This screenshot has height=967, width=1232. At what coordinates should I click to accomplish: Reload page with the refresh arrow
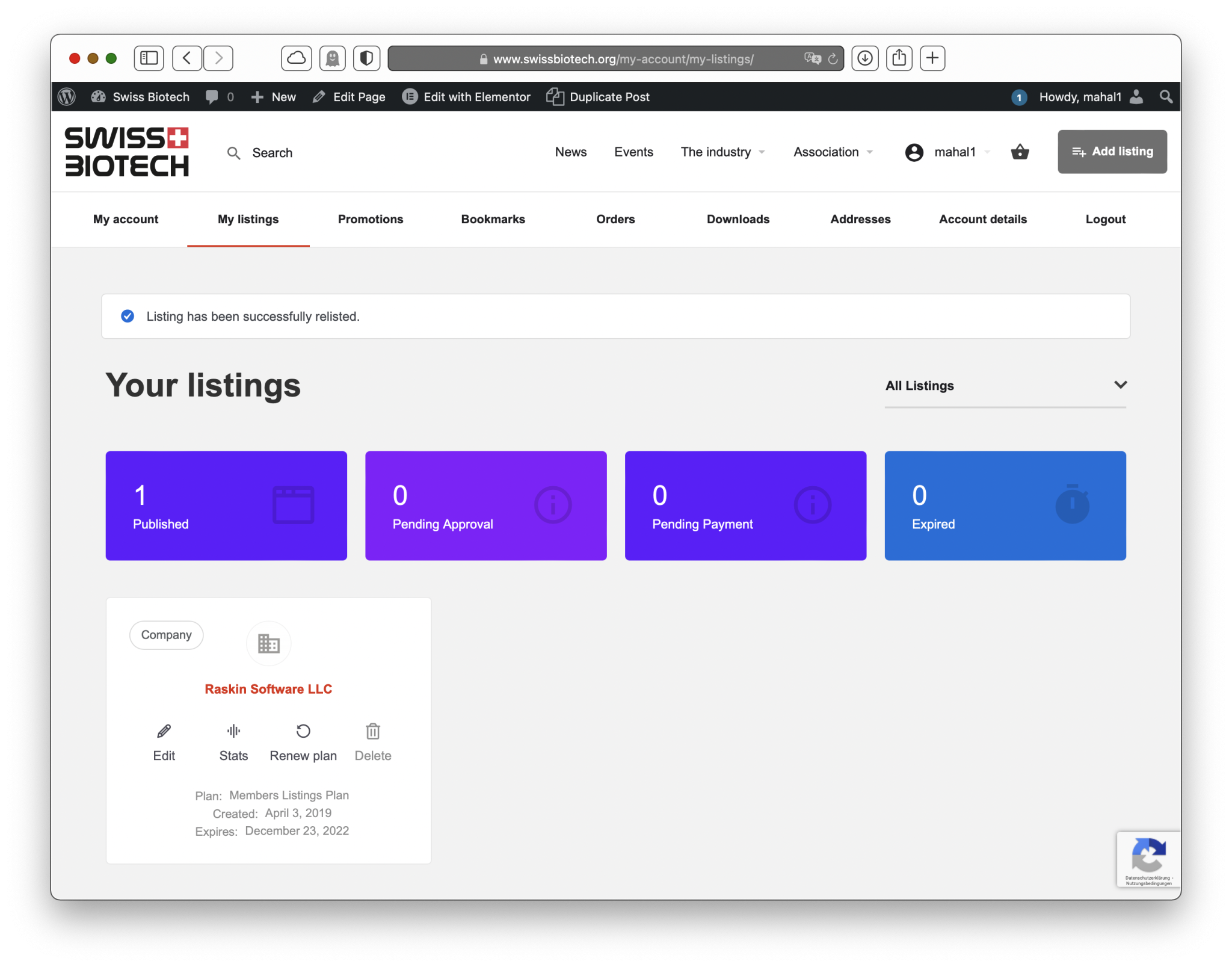click(x=833, y=59)
